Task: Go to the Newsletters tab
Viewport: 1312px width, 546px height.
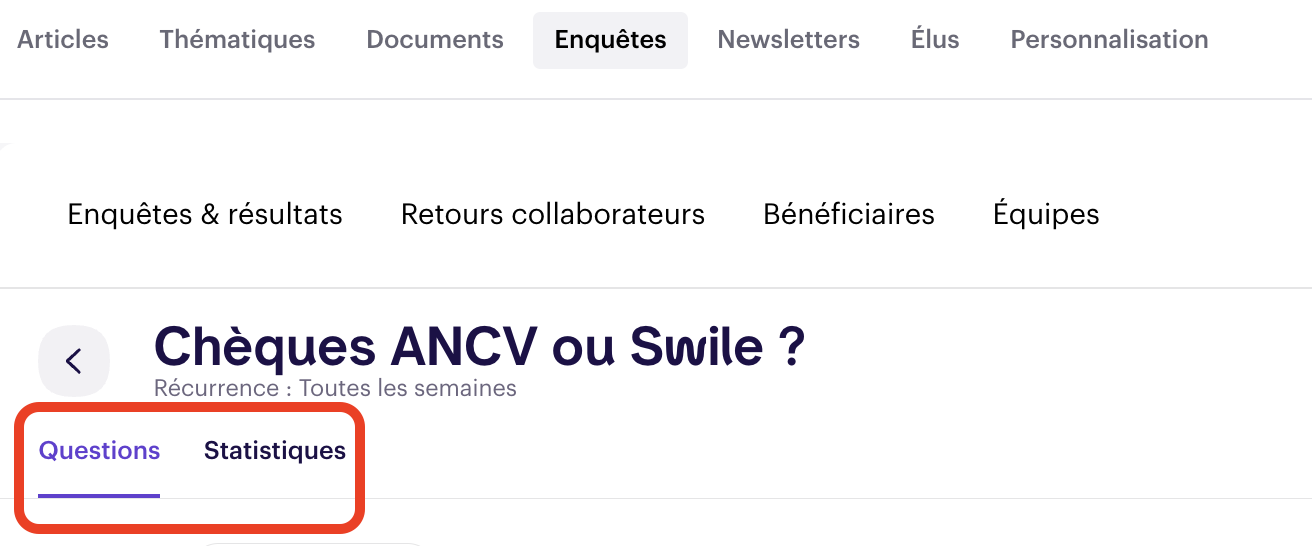Action: tap(789, 40)
